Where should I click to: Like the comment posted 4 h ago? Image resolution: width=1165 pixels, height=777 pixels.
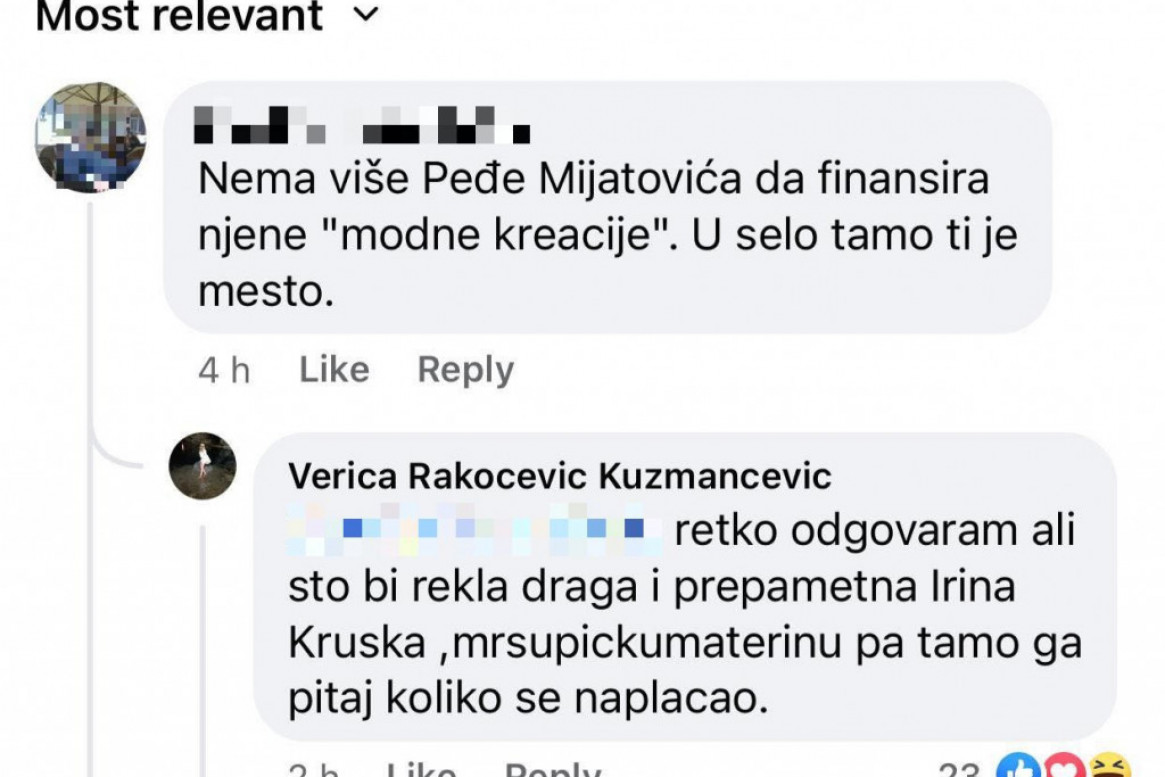tap(334, 370)
